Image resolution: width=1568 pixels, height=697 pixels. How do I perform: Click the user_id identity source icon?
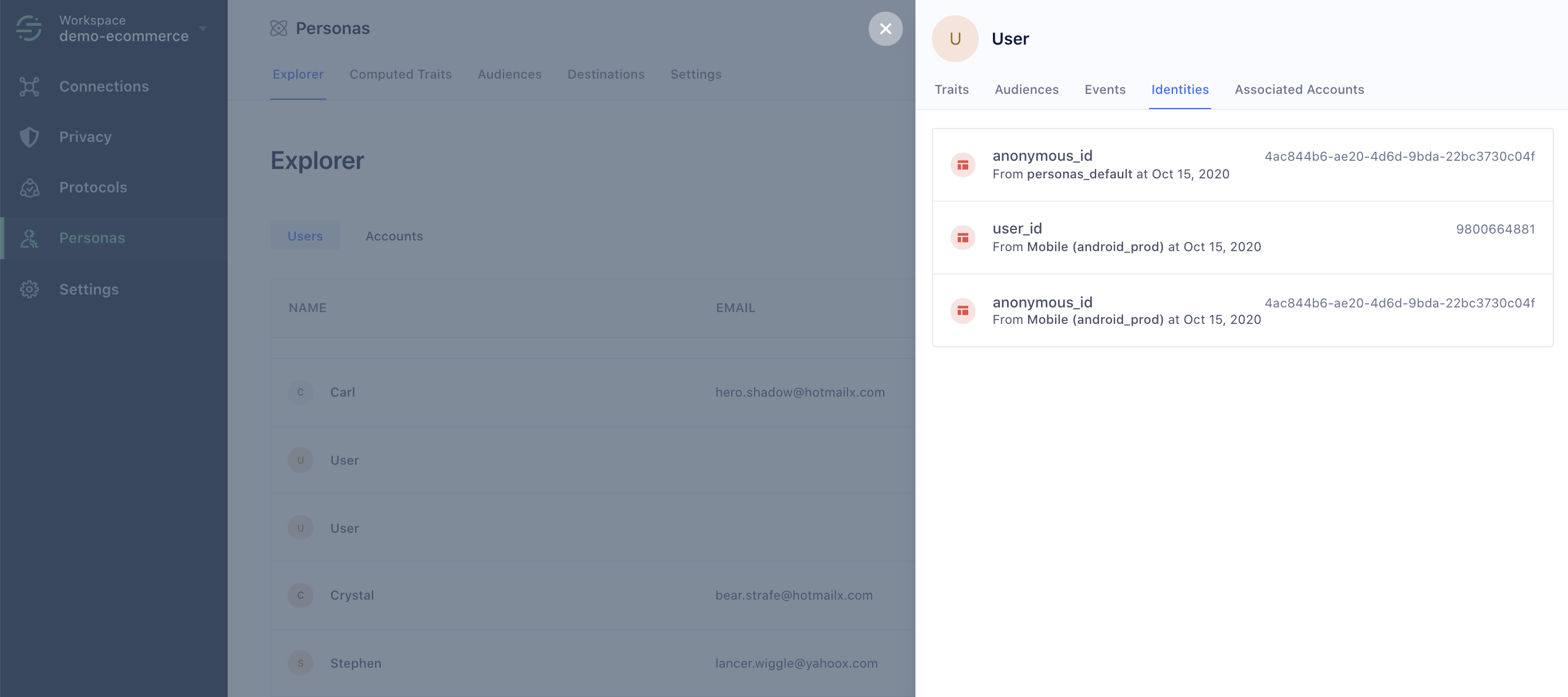[962, 238]
